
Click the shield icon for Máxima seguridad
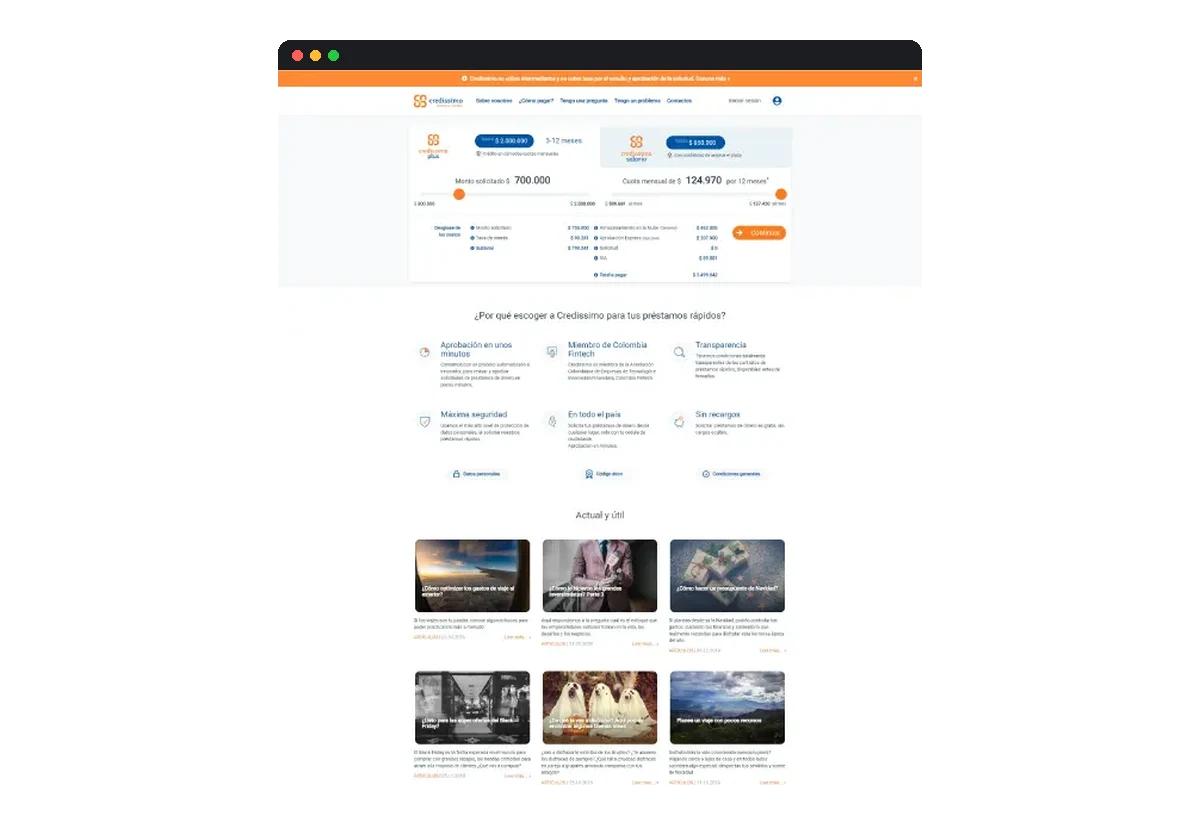[424, 421]
